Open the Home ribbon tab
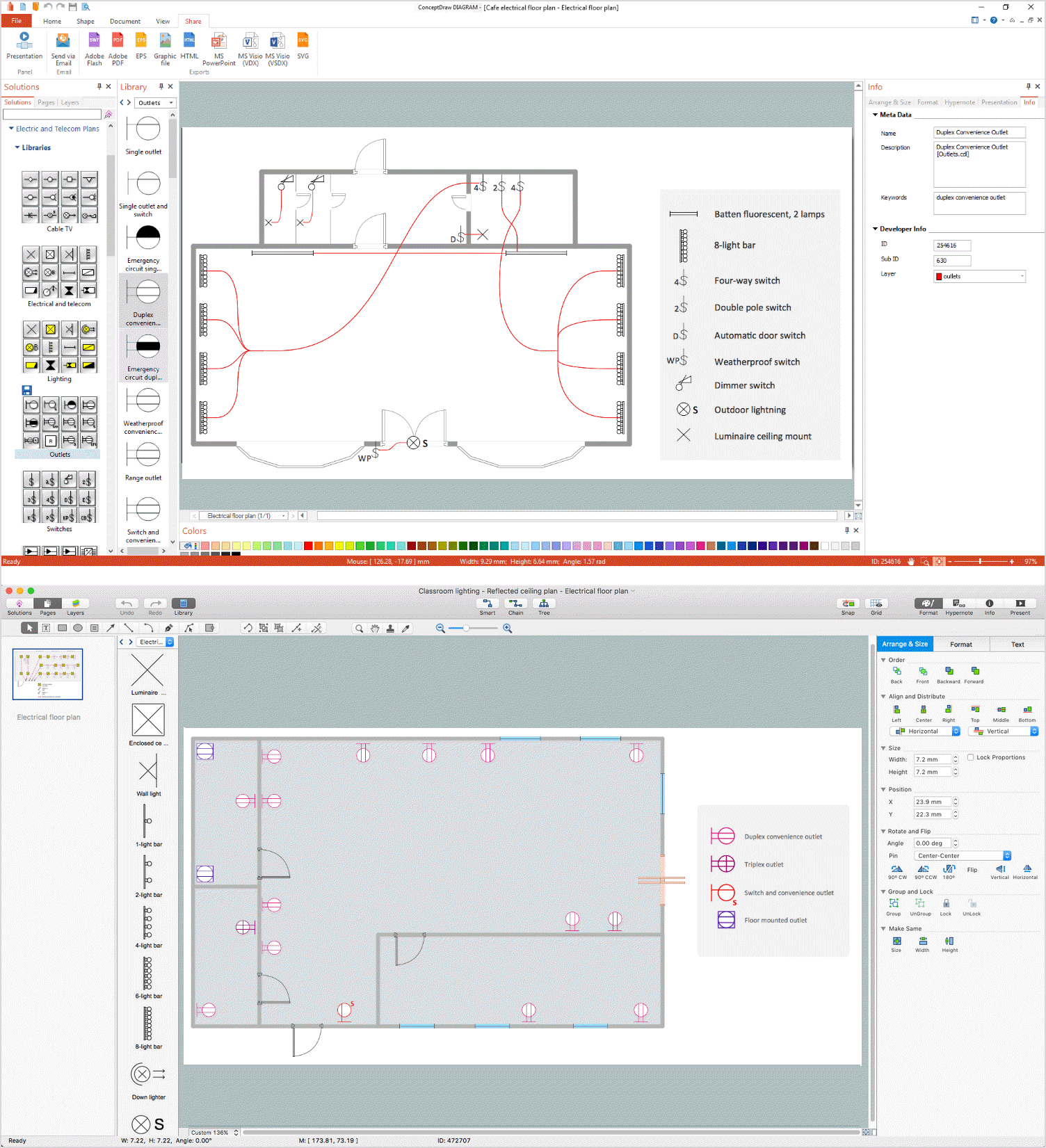Image resolution: width=1046 pixels, height=1148 pixels. click(52, 22)
